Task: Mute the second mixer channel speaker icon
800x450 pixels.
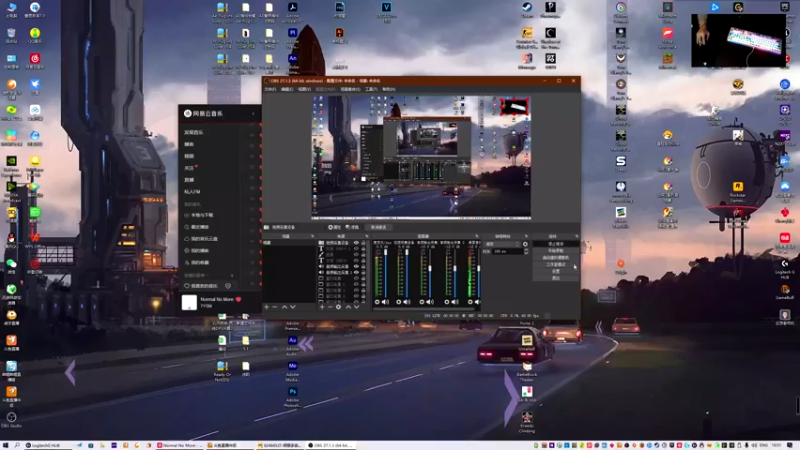Action: coord(407,302)
